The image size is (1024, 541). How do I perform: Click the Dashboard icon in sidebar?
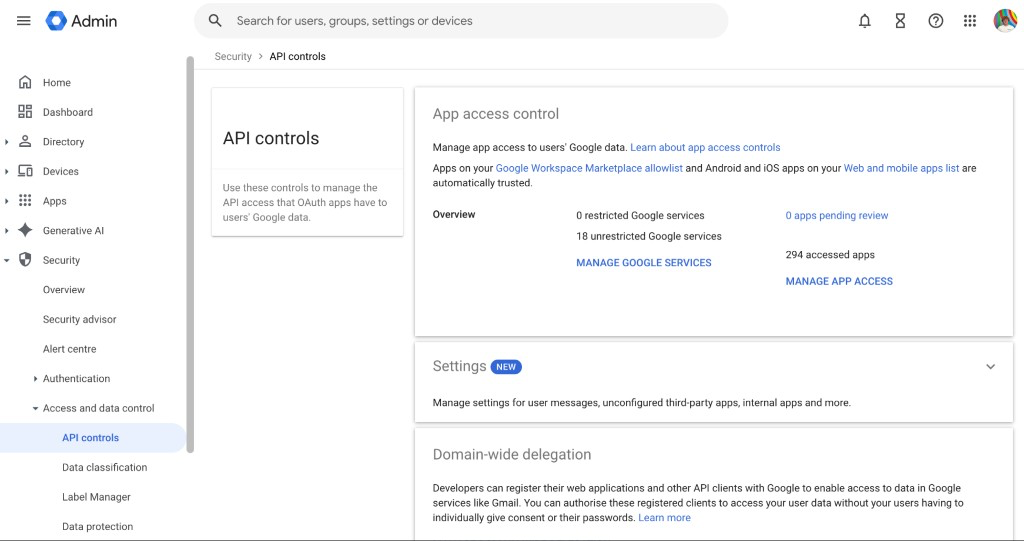[x=25, y=112]
